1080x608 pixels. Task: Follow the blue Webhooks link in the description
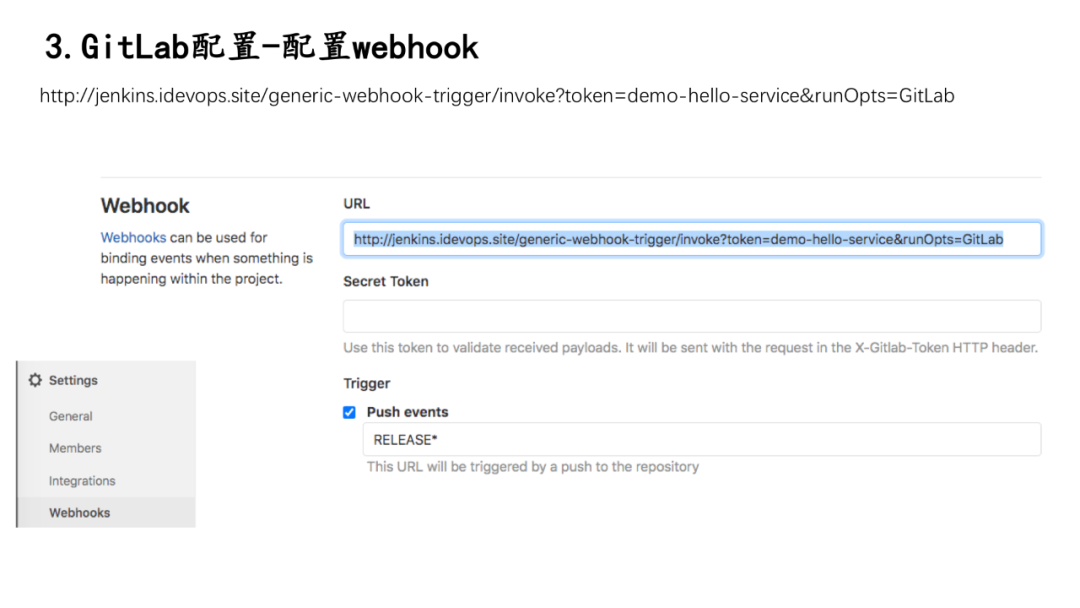pos(133,238)
